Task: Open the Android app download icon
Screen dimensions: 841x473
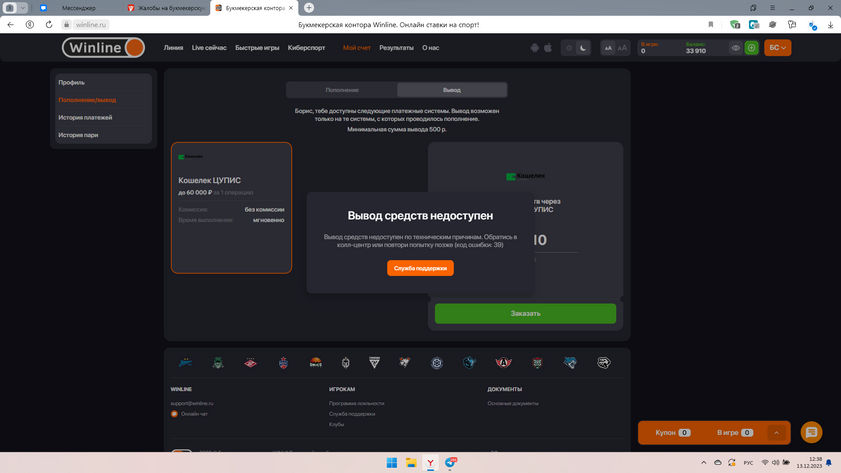Action: point(535,48)
